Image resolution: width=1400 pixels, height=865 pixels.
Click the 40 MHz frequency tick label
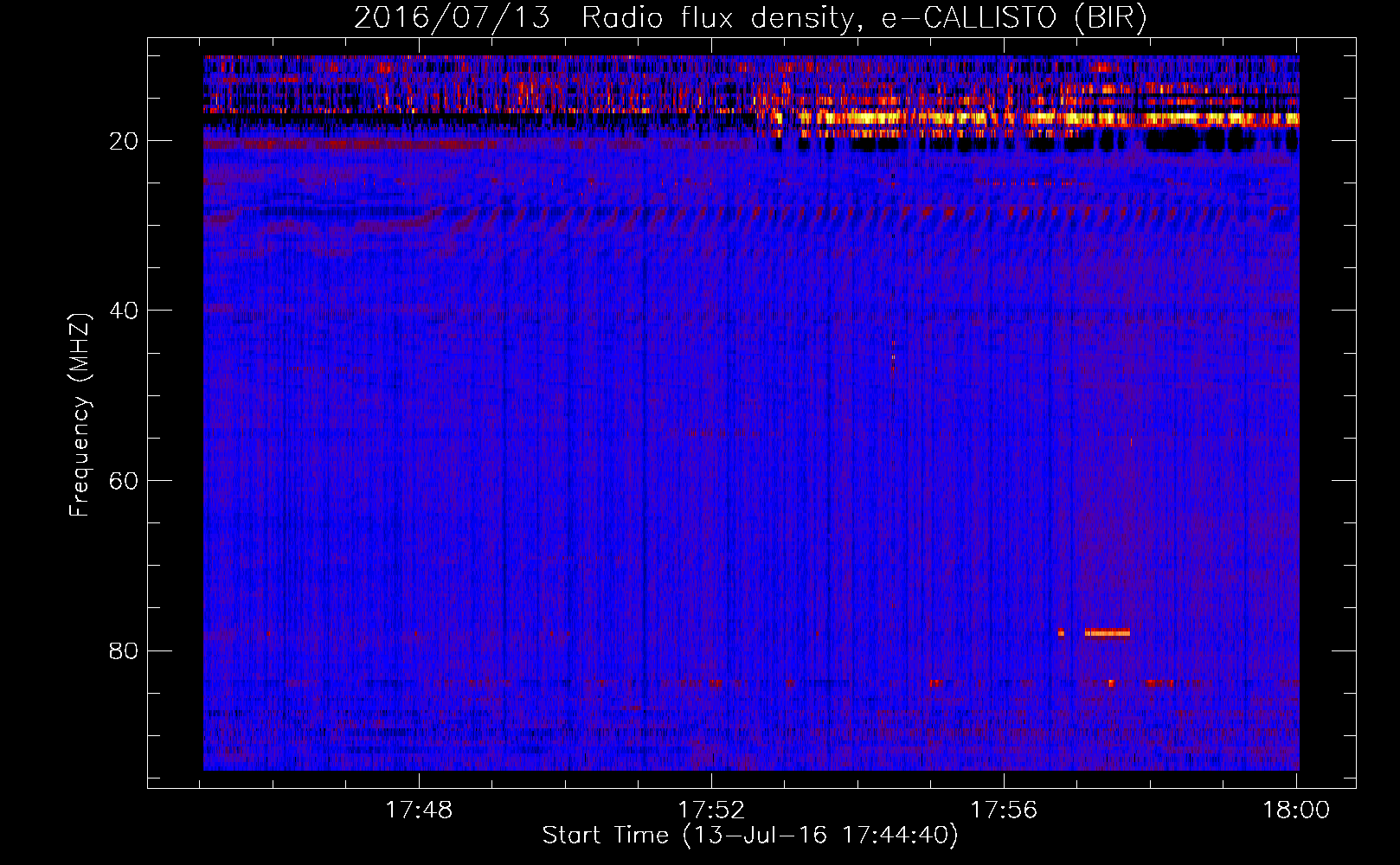click(x=125, y=311)
